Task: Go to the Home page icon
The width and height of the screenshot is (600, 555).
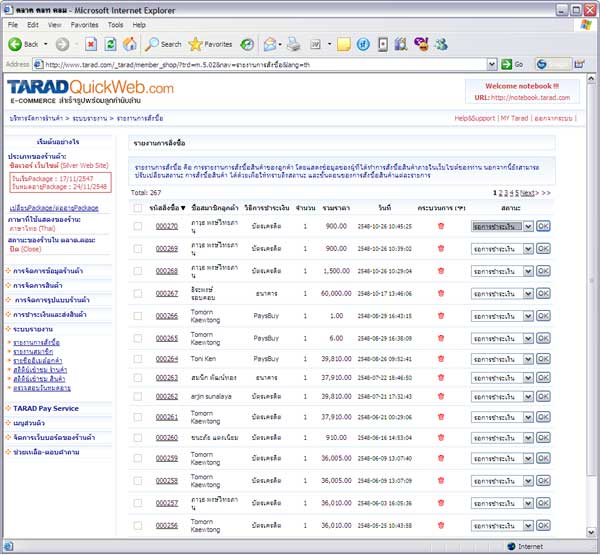Action: (130, 44)
